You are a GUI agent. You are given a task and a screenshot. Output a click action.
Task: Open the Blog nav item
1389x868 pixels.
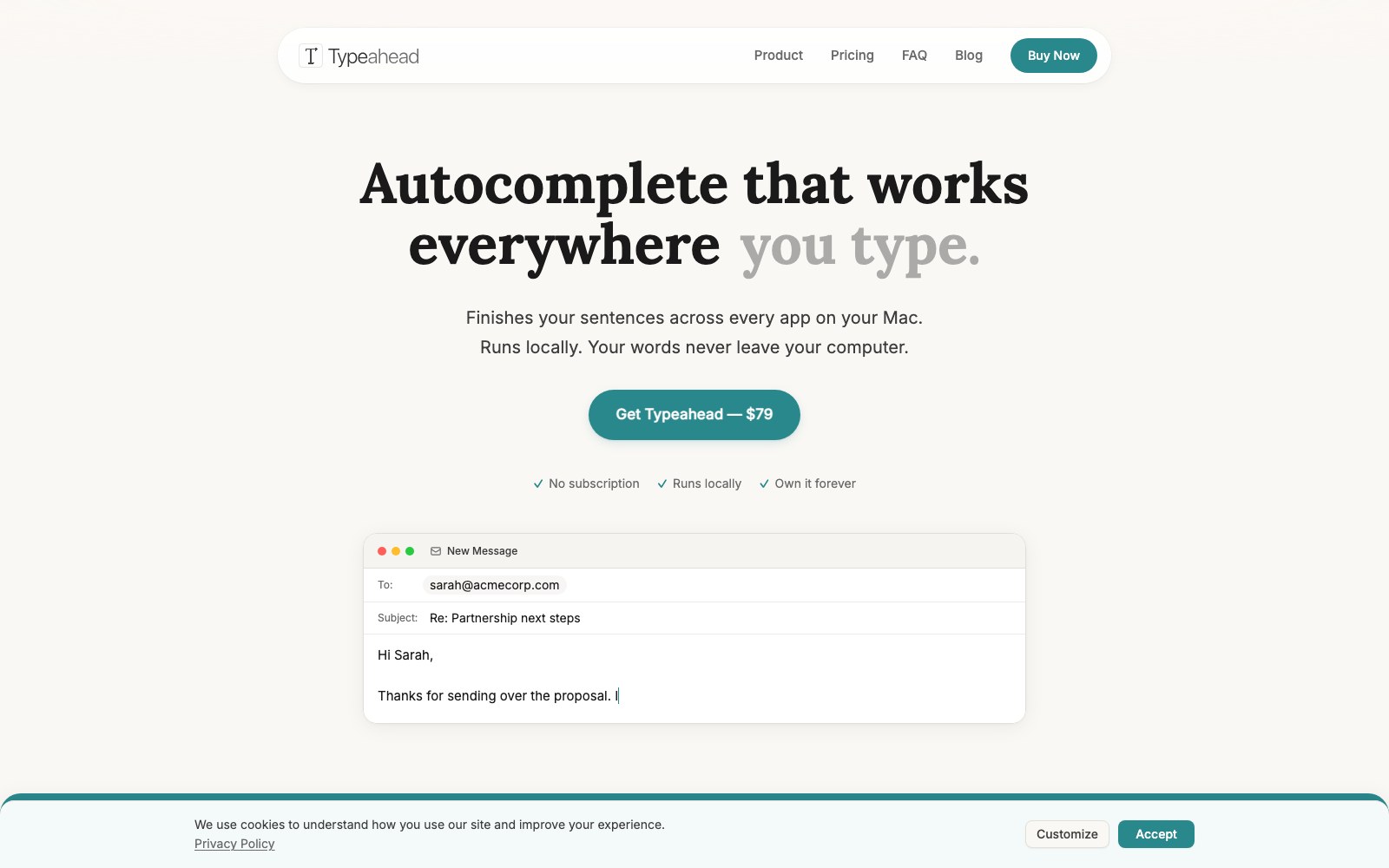(x=969, y=56)
